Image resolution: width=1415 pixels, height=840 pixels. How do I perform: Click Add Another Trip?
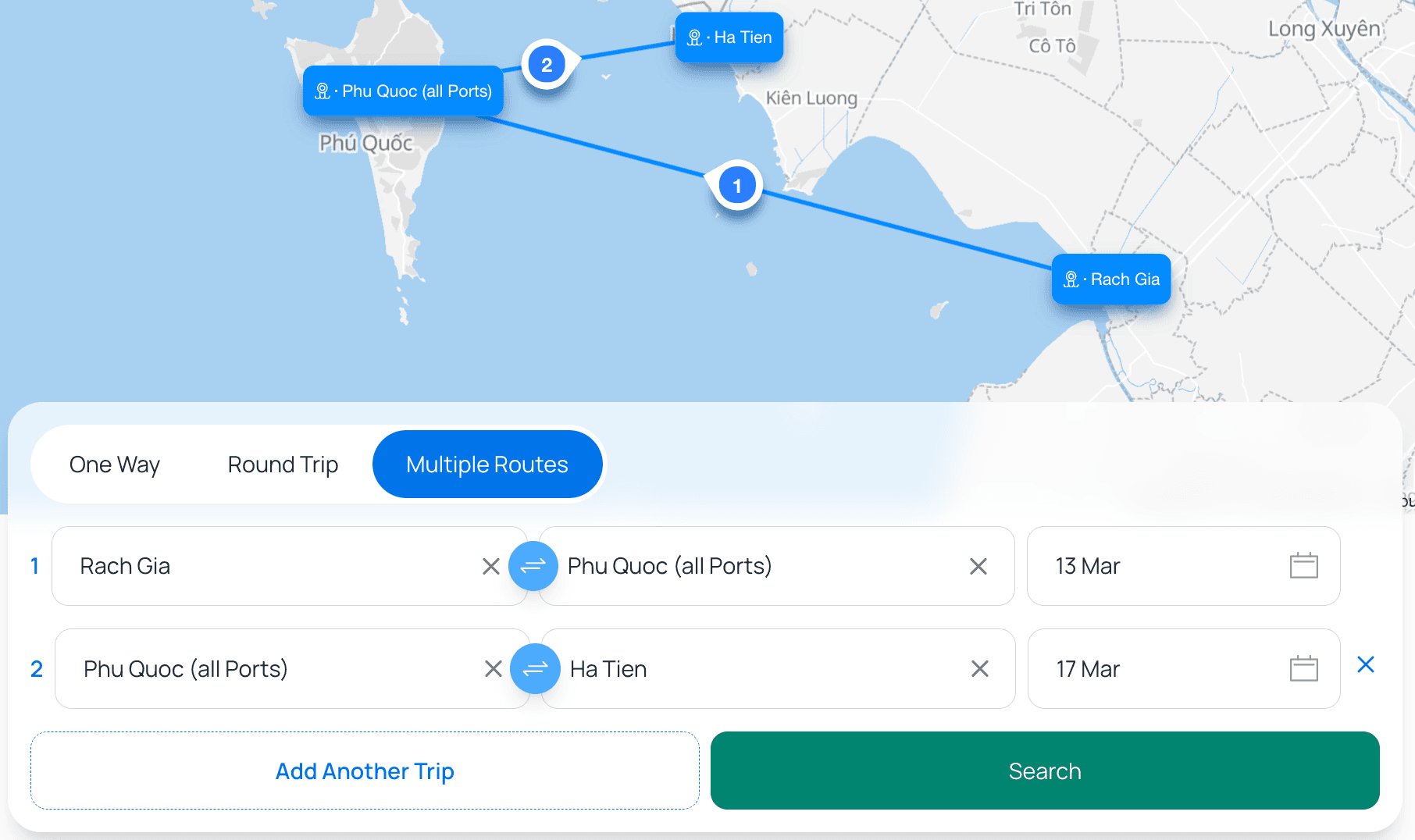[x=364, y=771]
